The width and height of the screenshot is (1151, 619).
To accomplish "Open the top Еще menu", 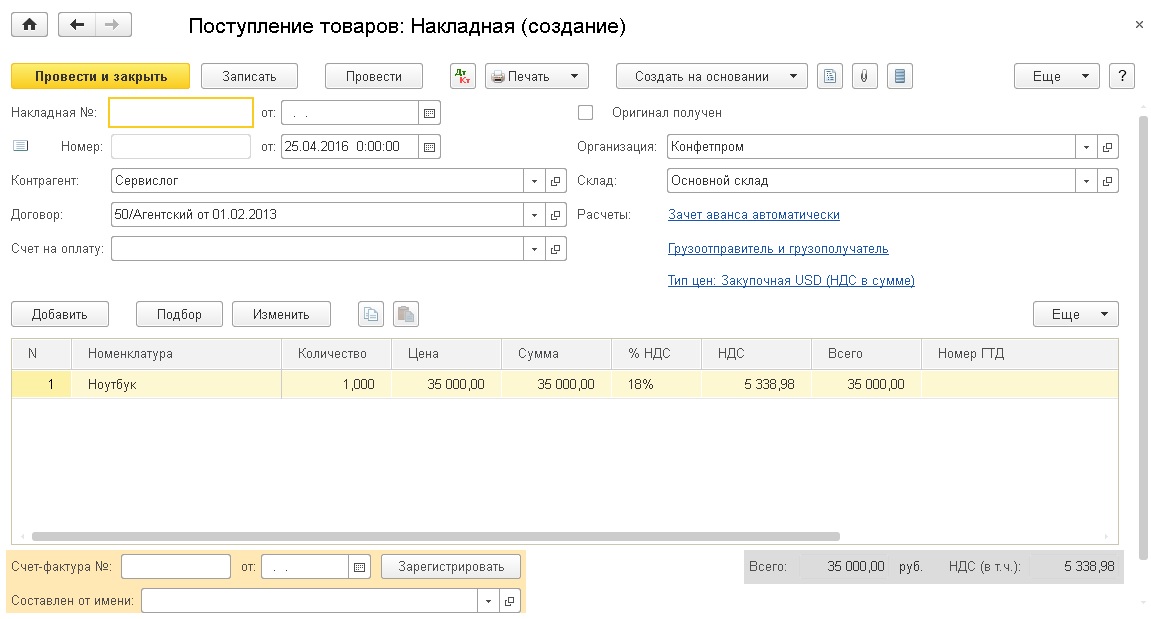I will click(1056, 76).
